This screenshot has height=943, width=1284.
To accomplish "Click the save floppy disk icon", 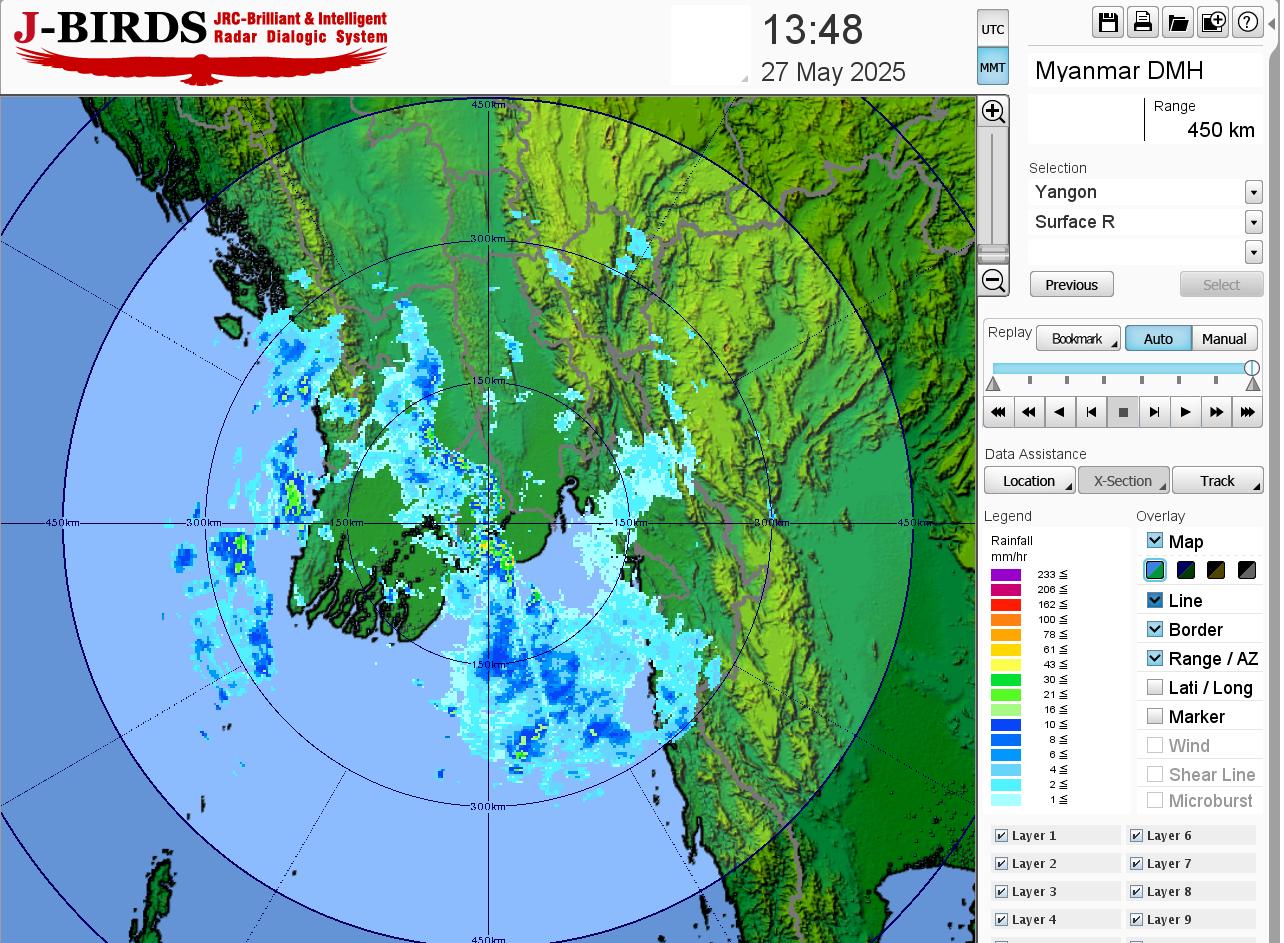I will [1108, 22].
